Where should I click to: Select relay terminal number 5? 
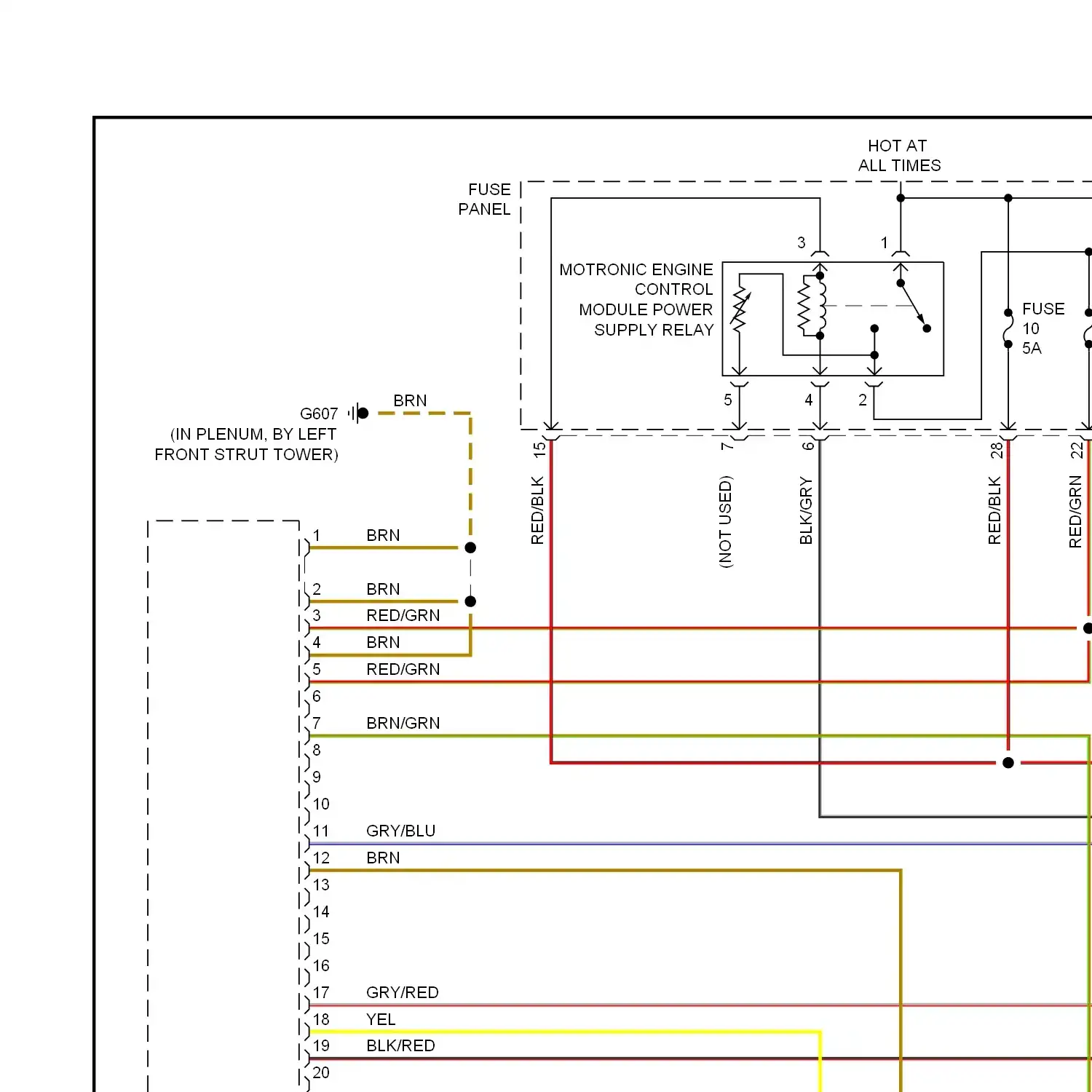(728, 400)
